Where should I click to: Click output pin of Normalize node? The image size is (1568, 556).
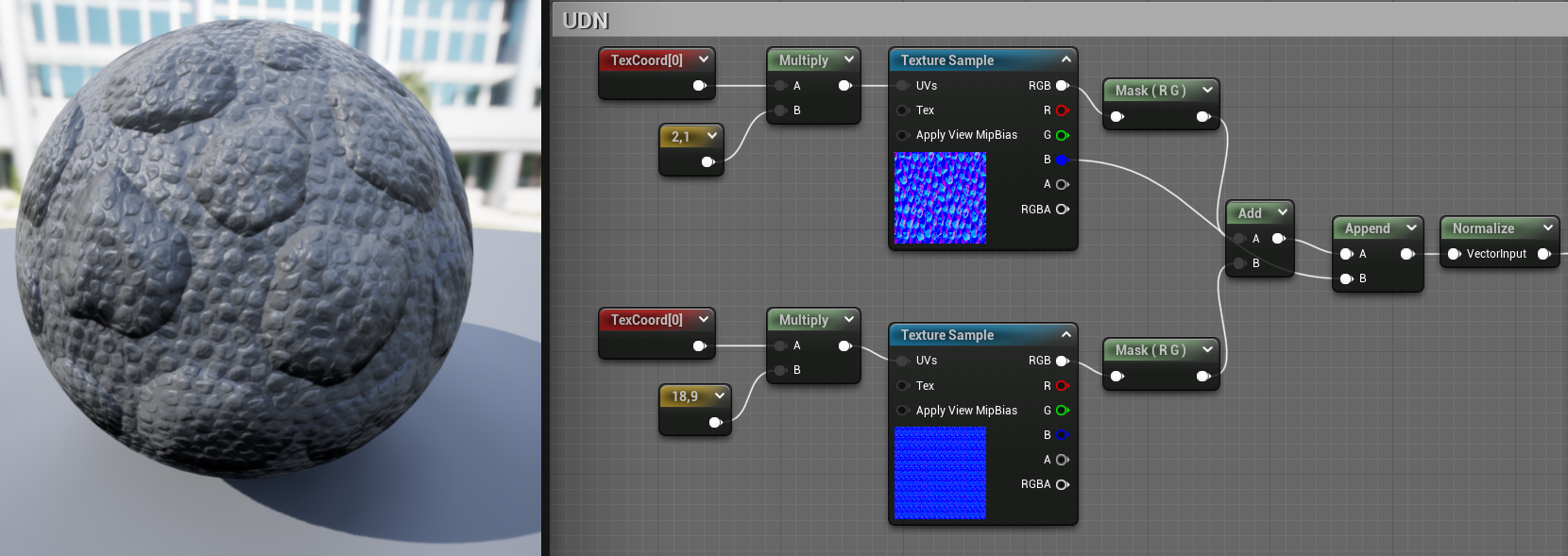[1544, 254]
